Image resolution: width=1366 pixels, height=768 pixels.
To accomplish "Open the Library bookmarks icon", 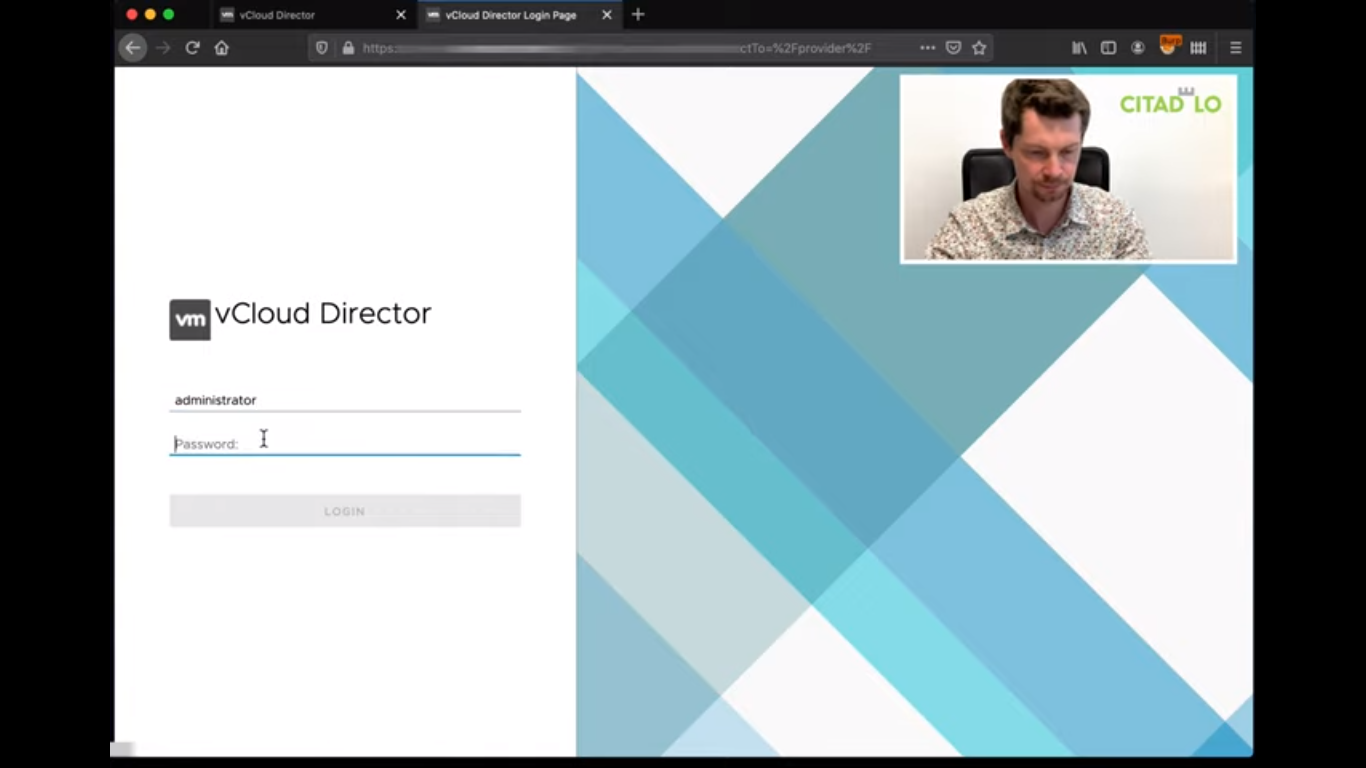I will [x=1079, y=48].
